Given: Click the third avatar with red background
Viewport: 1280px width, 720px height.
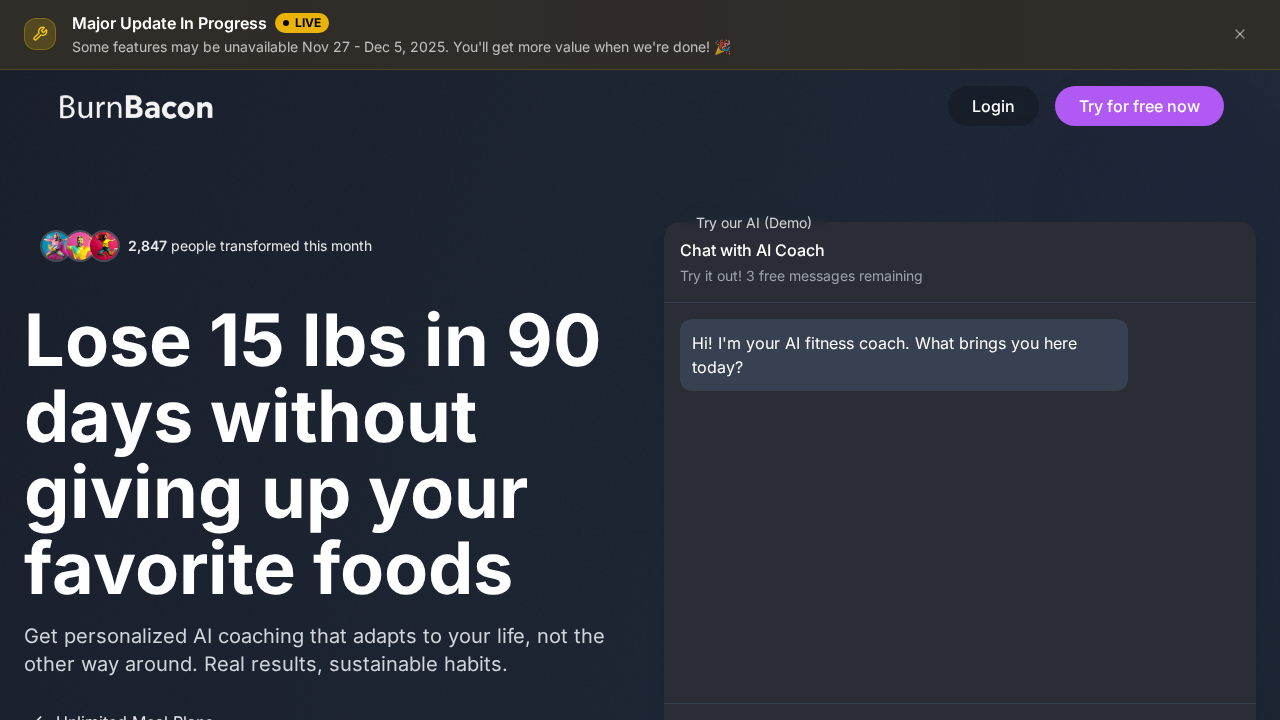Looking at the screenshot, I should pos(104,246).
